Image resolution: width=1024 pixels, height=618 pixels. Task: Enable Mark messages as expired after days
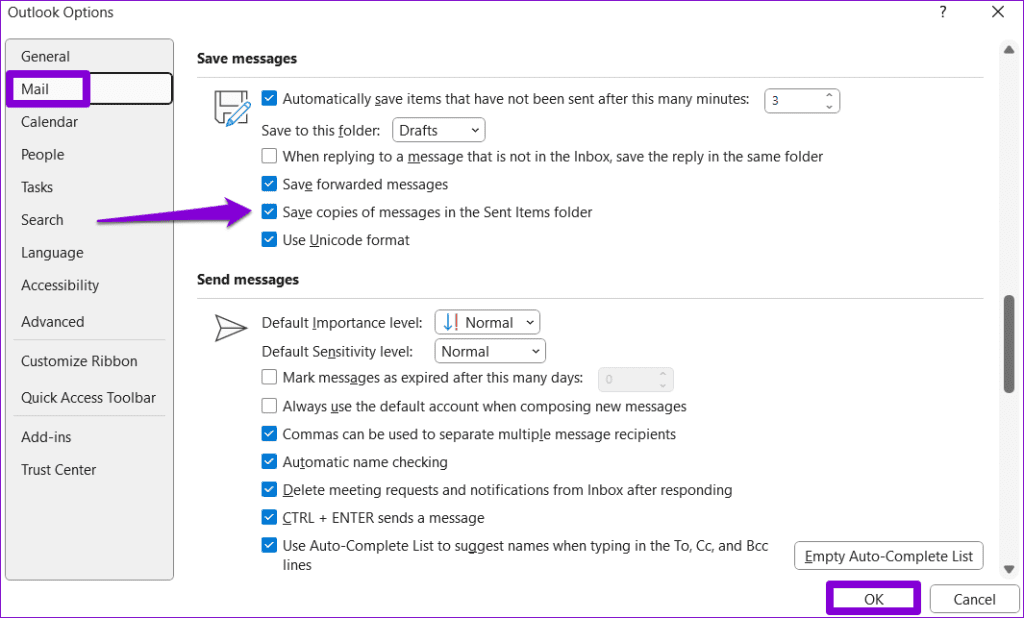[x=269, y=378]
